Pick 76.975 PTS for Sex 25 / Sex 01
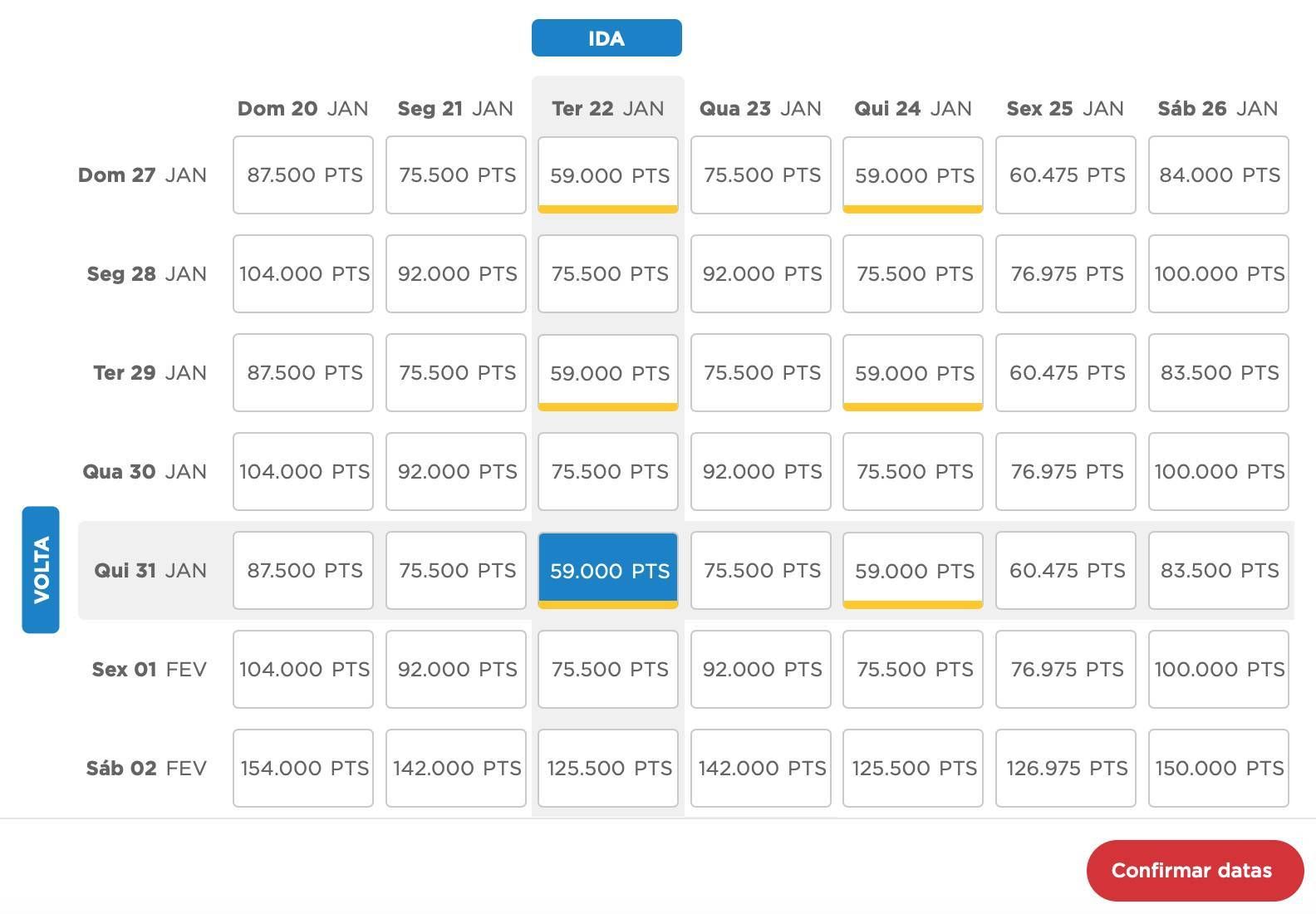Viewport: 1316px width, 914px height. point(1066,670)
